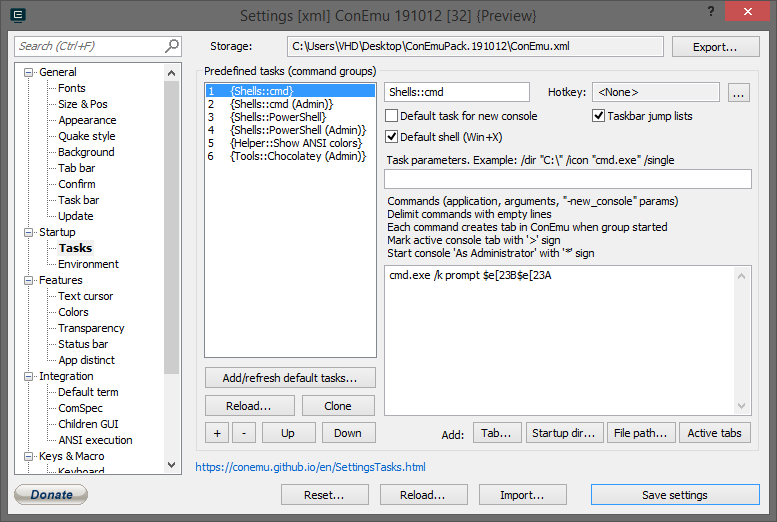The image size is (777, 522).
Task: Click the Import... button
Action: pyautogui.click(x=522, y=495)
